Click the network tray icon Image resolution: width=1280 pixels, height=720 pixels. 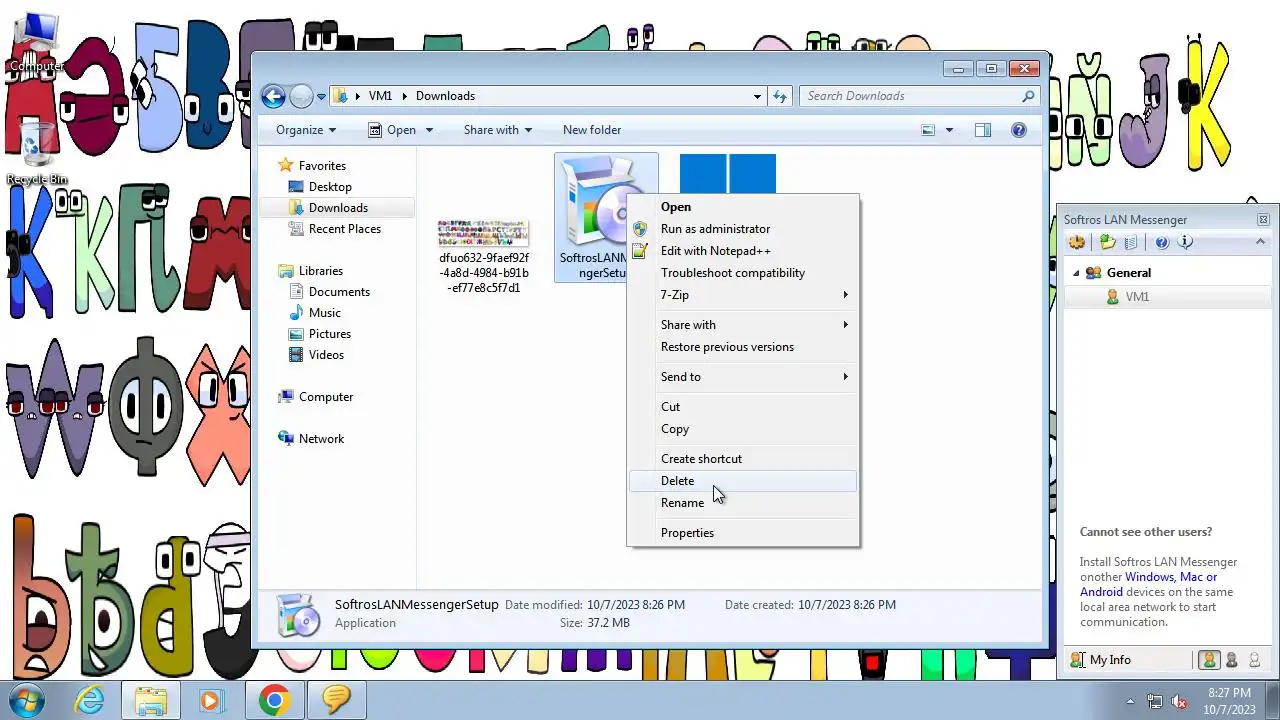pos(1155,701)
